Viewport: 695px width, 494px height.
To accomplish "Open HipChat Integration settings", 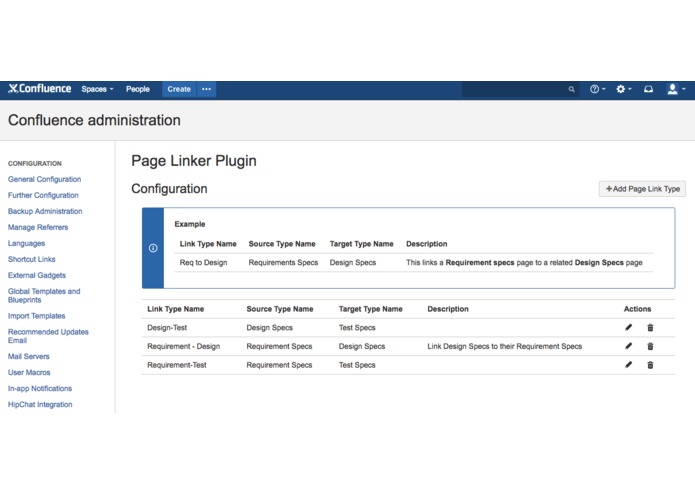I will click(x=40, y=404).
